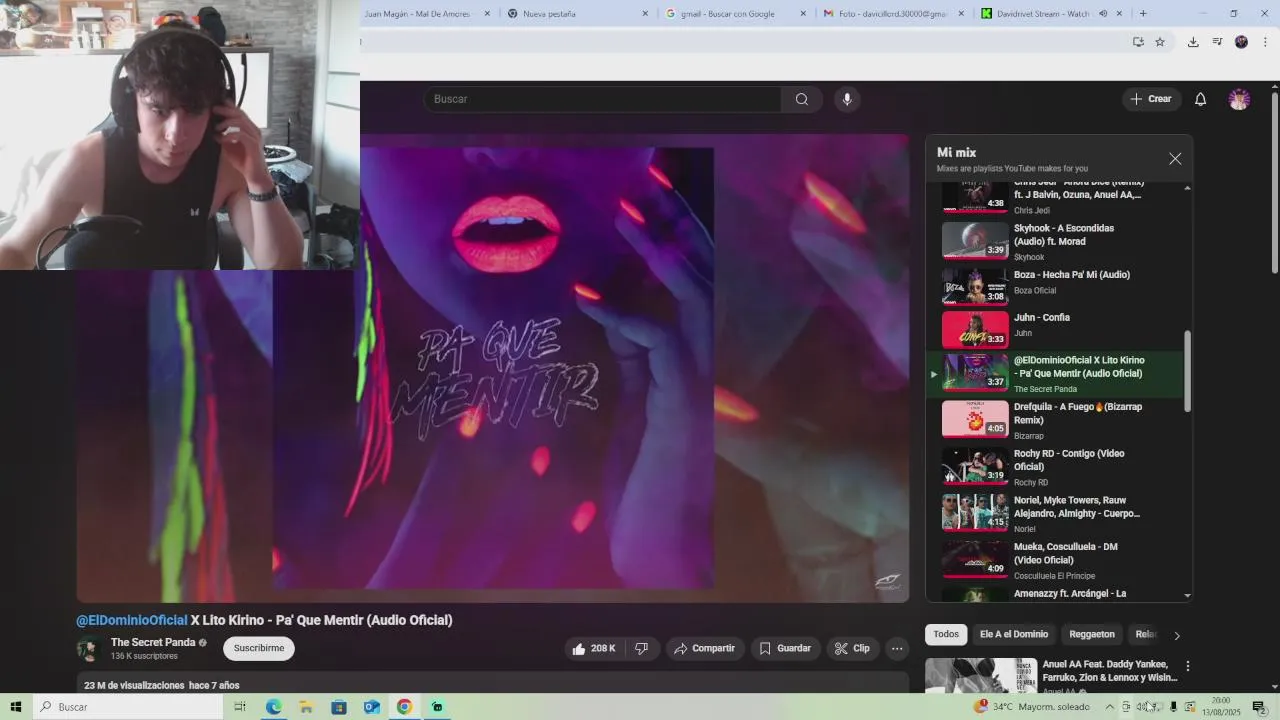
Task: Select the Ele A el Dominio chip
Action: coord(1014,634)
